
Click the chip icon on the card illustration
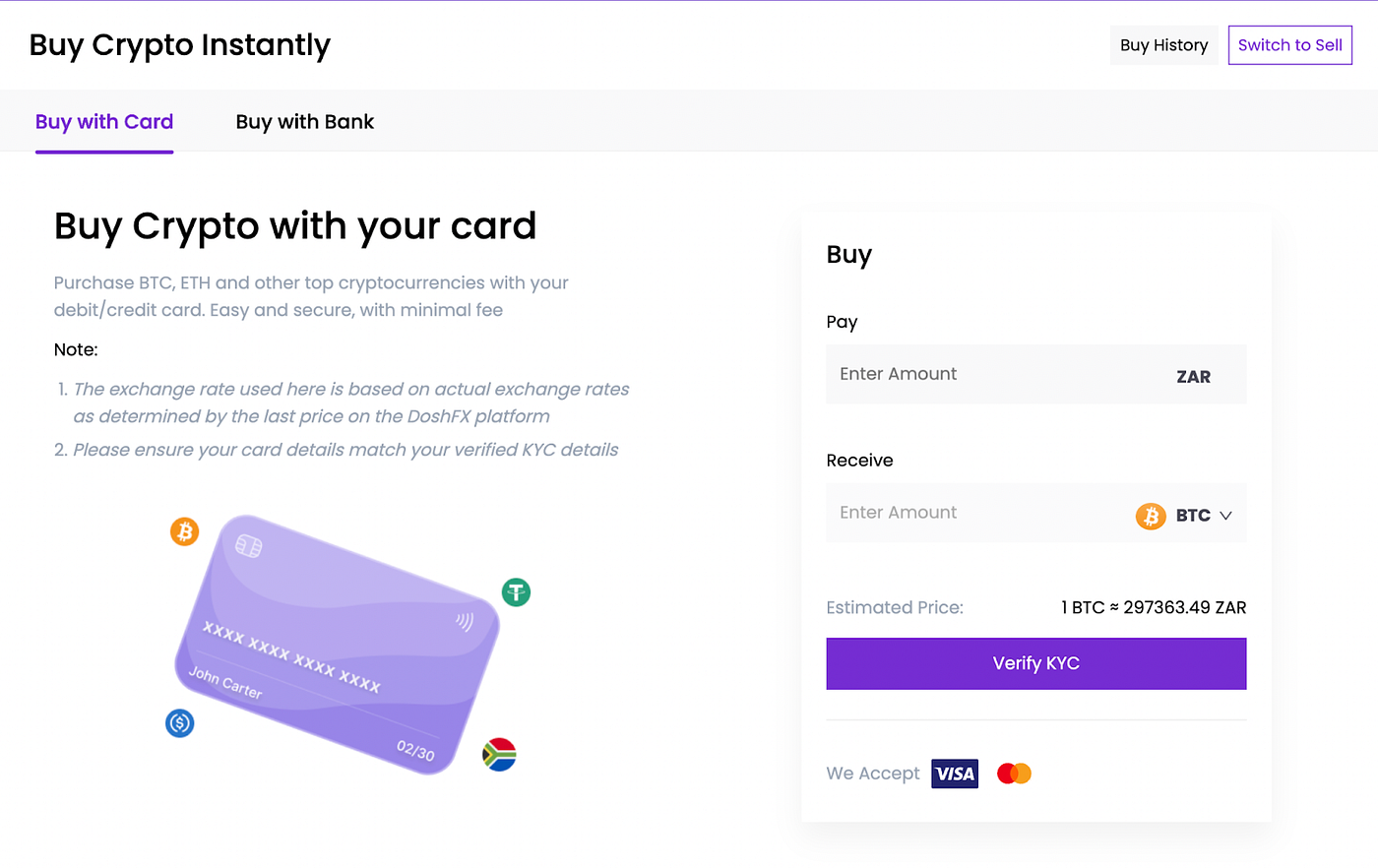[249, 546]
